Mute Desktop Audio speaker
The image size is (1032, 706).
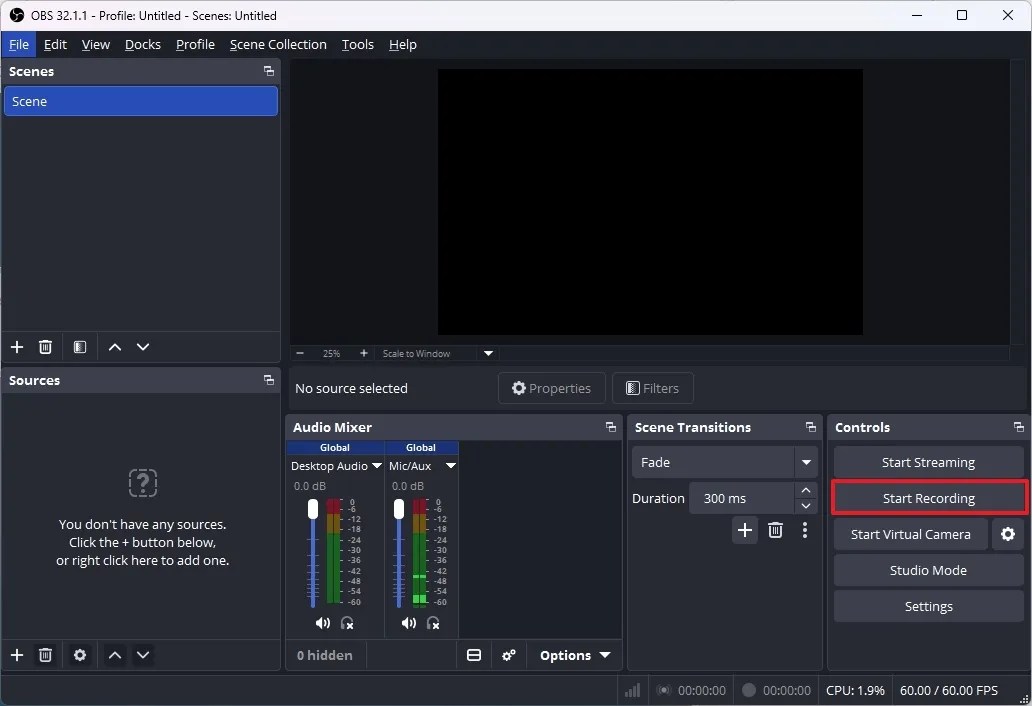coord(322,623)
